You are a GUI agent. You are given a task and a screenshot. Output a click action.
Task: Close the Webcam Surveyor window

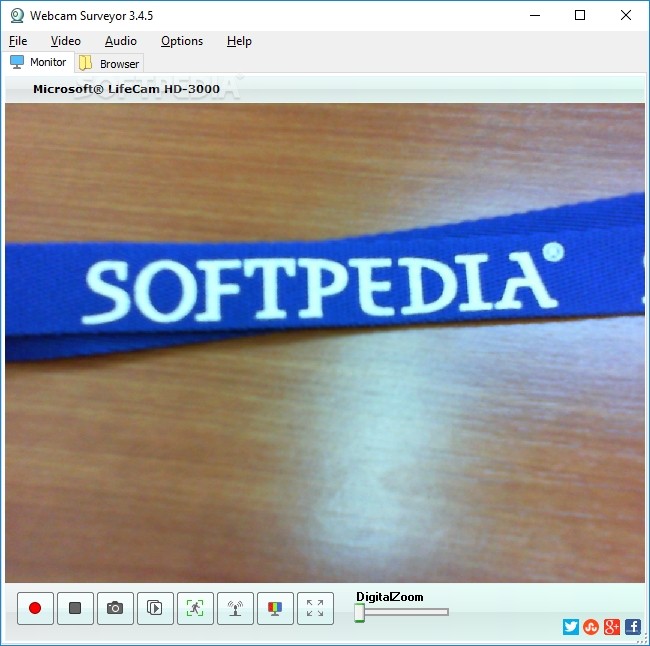[x=626, y=16]
